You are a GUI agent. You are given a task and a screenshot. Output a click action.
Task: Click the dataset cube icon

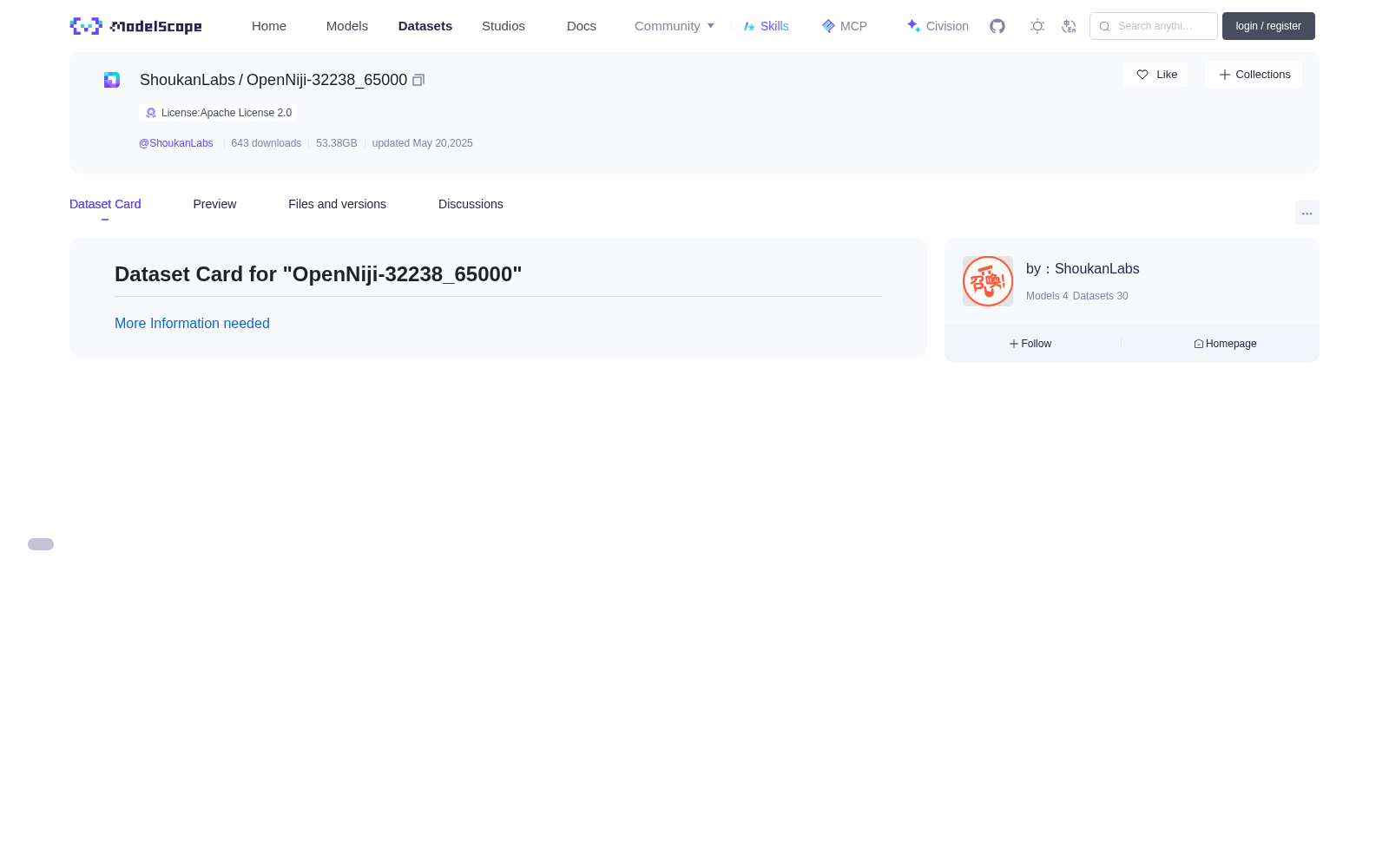(112, 80)
